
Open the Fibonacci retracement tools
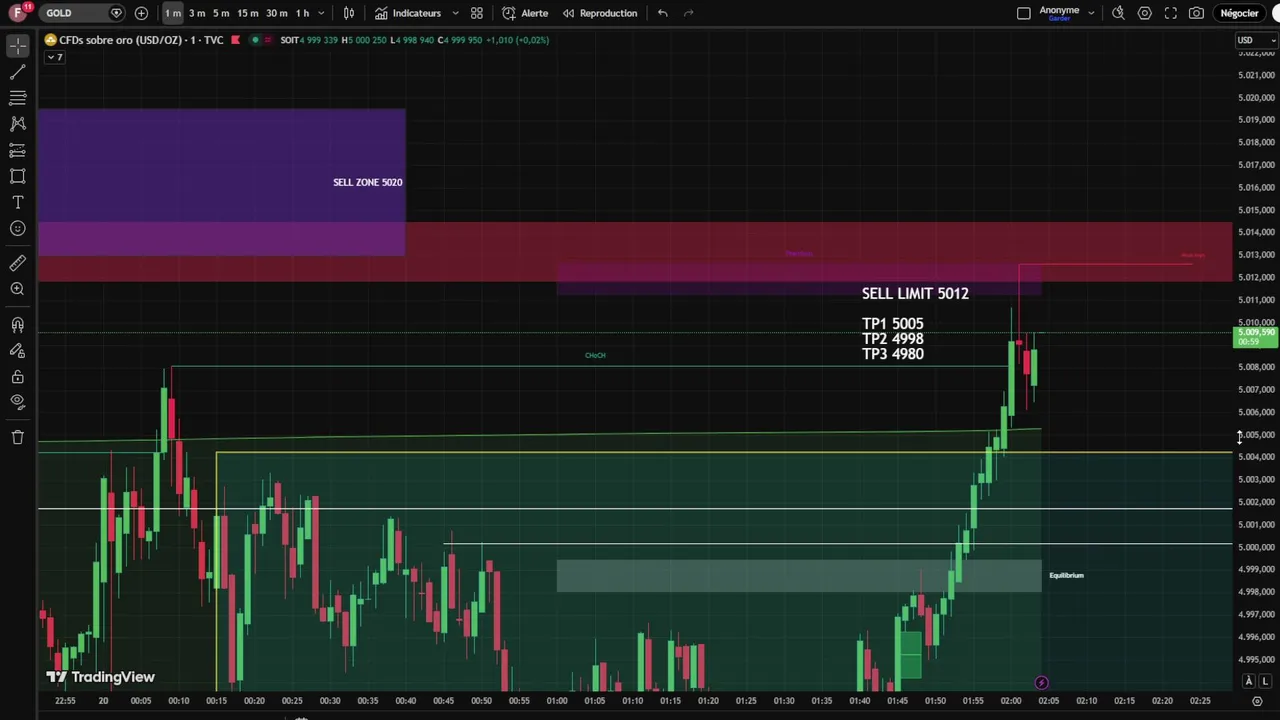[x=17, y=98]
